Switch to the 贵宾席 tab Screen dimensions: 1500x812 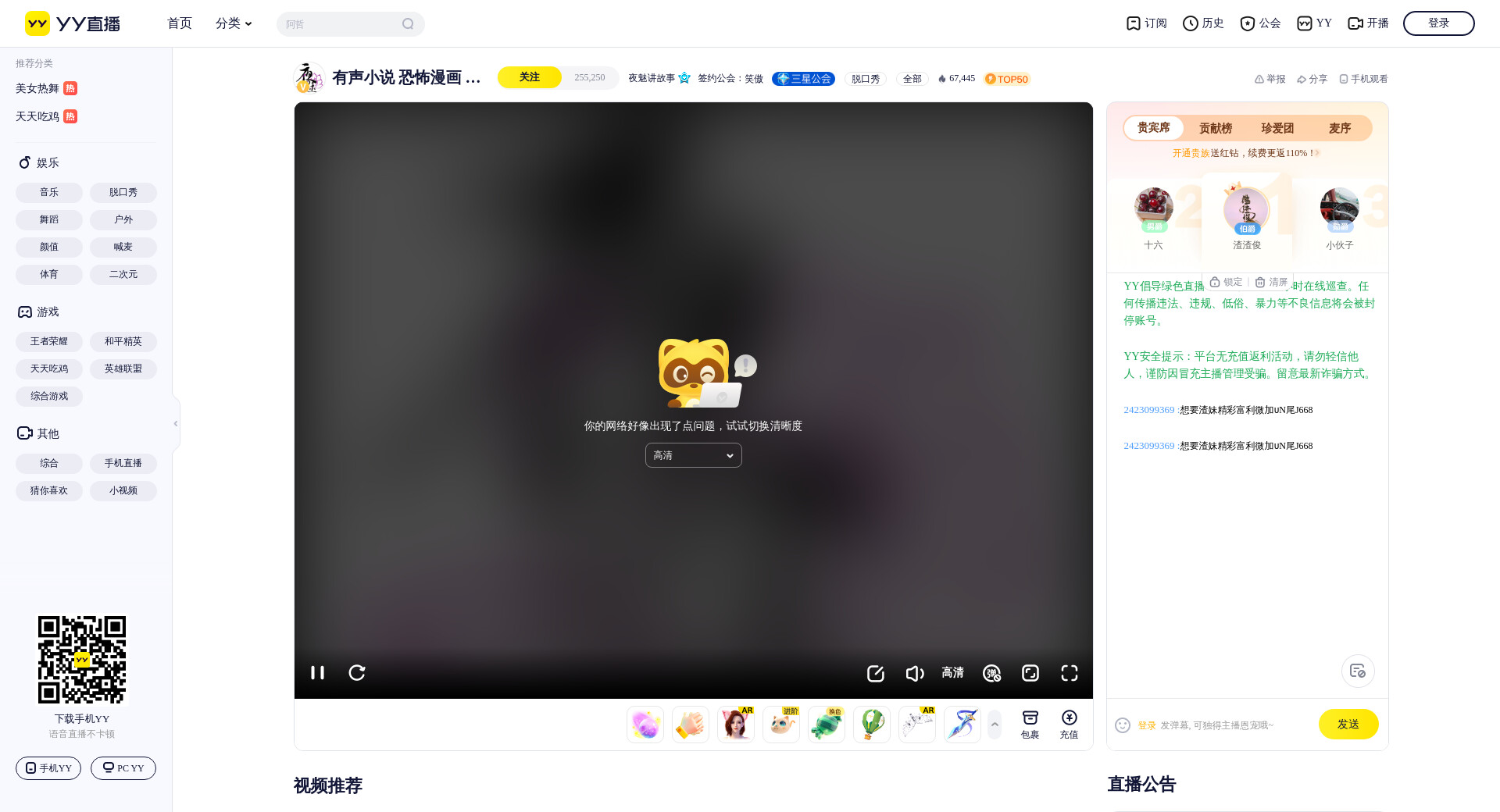pyautogui.click(x=1154, y=128)
